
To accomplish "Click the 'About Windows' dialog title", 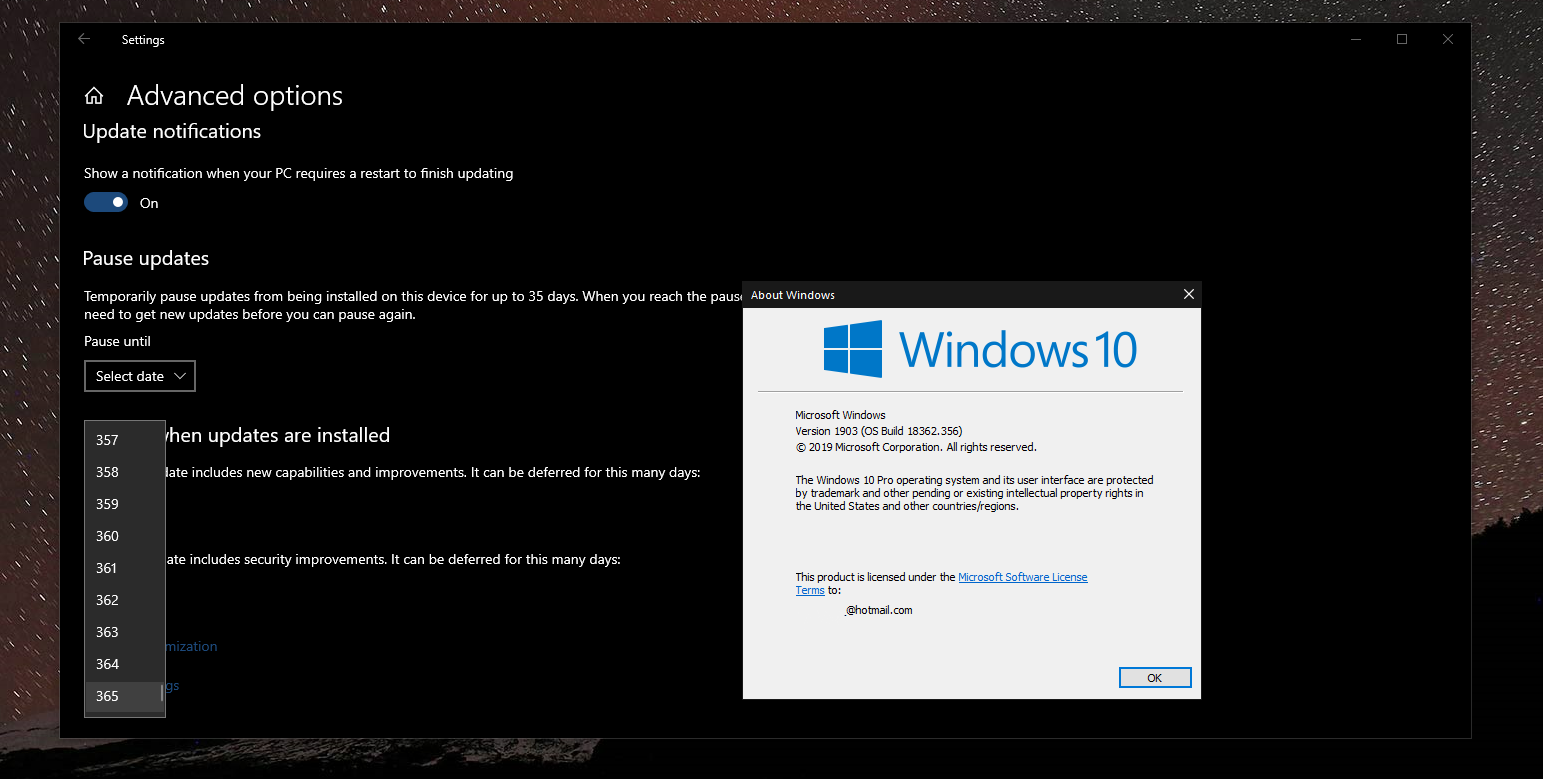I will tap(793, 294).
